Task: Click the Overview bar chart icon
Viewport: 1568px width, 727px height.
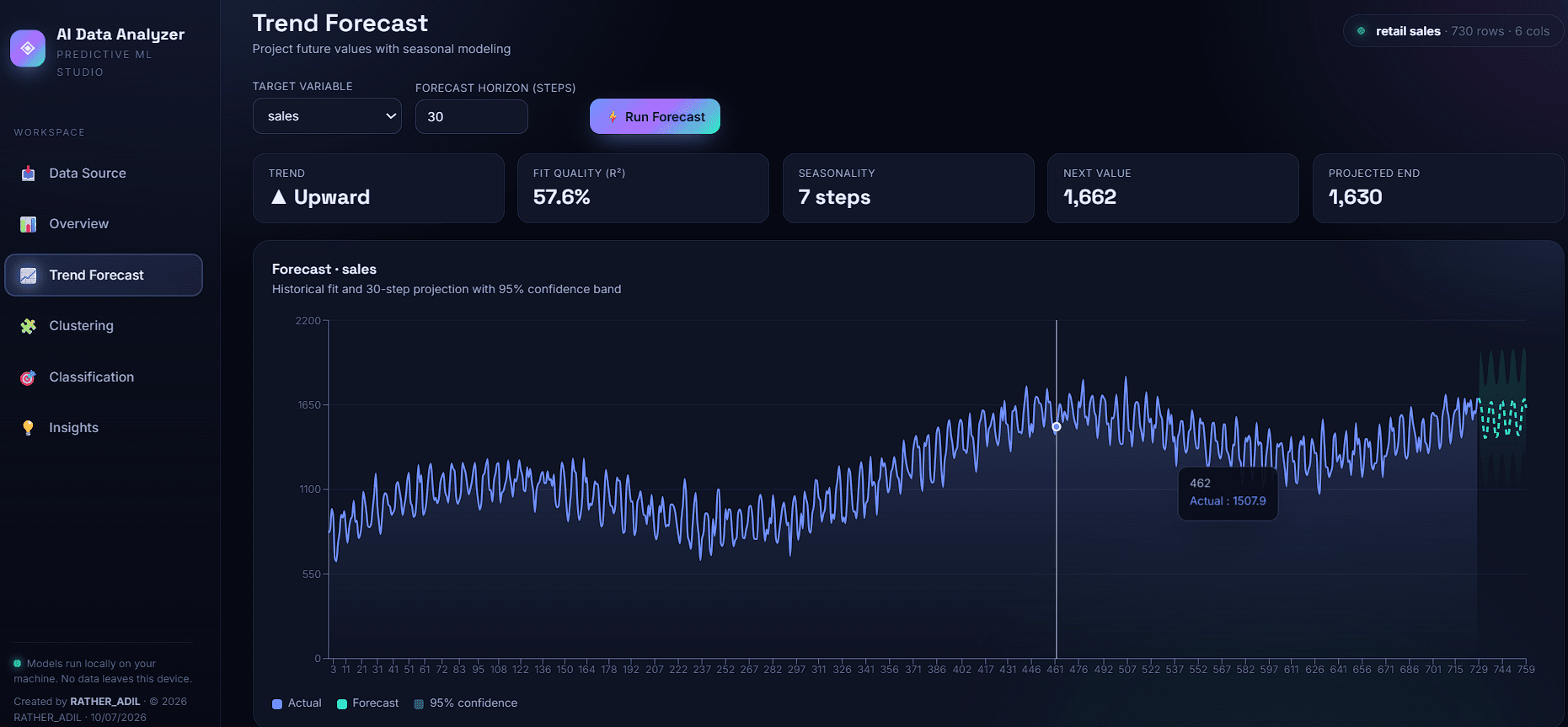Action: coord(28,224)
